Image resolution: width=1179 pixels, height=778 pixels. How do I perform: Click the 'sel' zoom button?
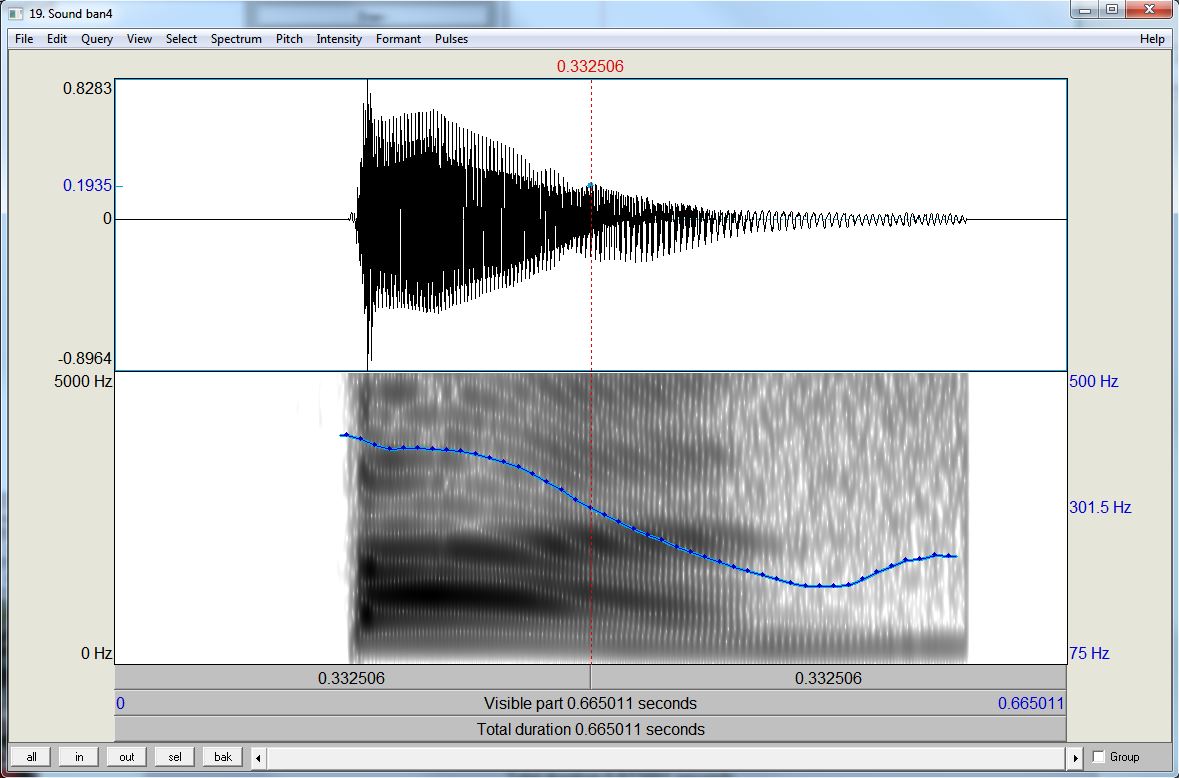pos(175,757)
